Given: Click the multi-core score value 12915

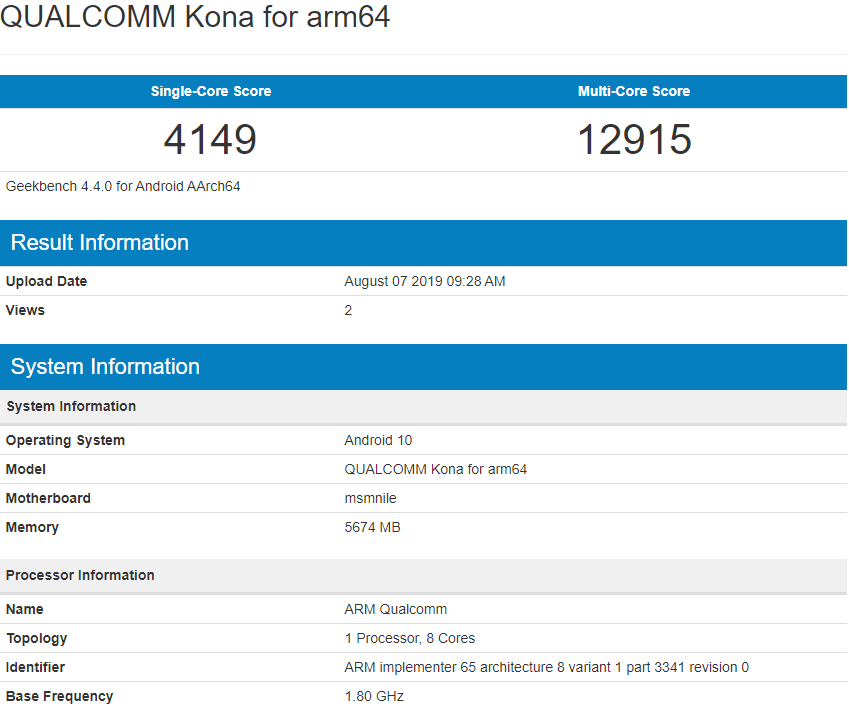Looking at the screenshot, I should coord(635,139).
